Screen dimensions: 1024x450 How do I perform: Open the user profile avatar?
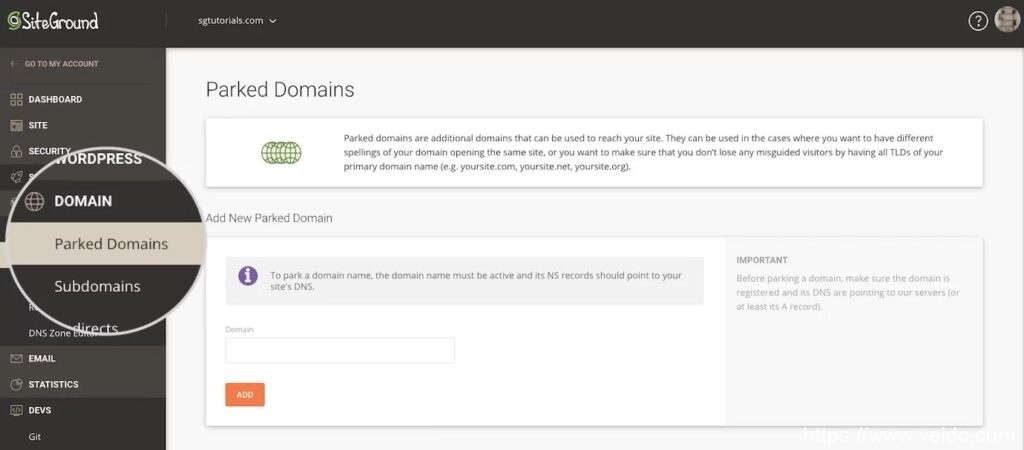(1006, 21)
